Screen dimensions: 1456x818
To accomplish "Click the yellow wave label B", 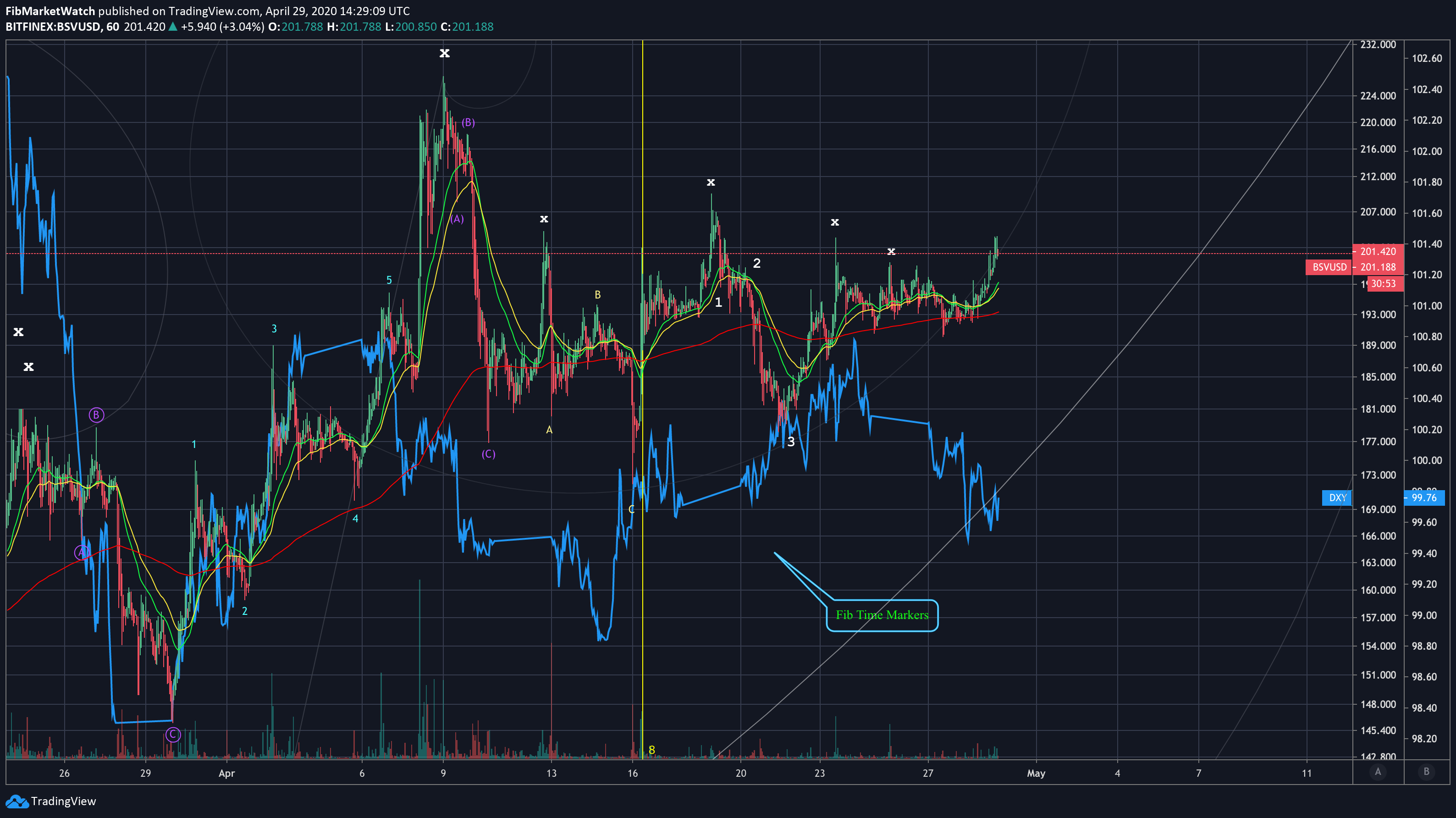I will coord(597,295).
